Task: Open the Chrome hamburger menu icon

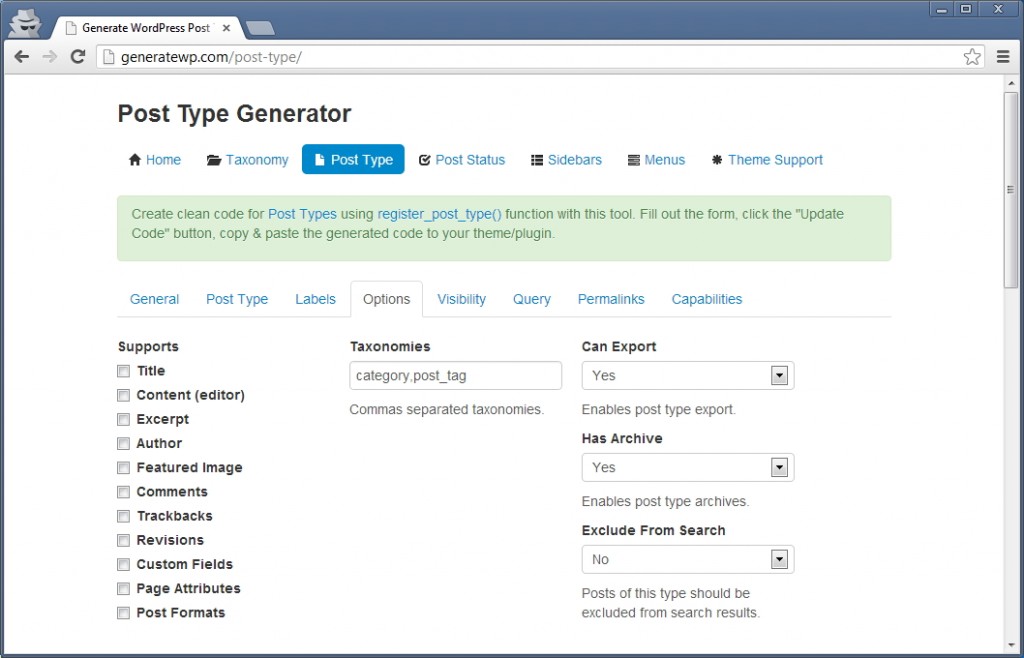Action: [1003, 57]
